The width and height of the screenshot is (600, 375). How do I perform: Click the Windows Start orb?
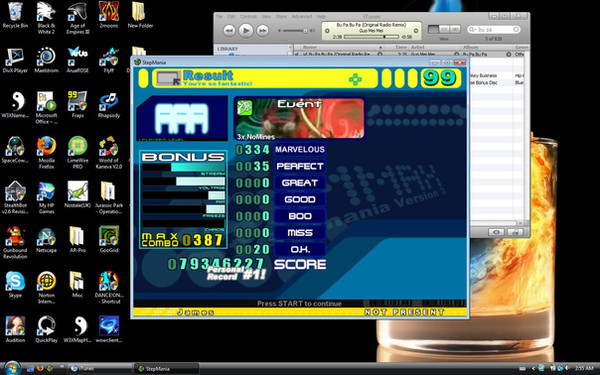[x=12, y=368]
